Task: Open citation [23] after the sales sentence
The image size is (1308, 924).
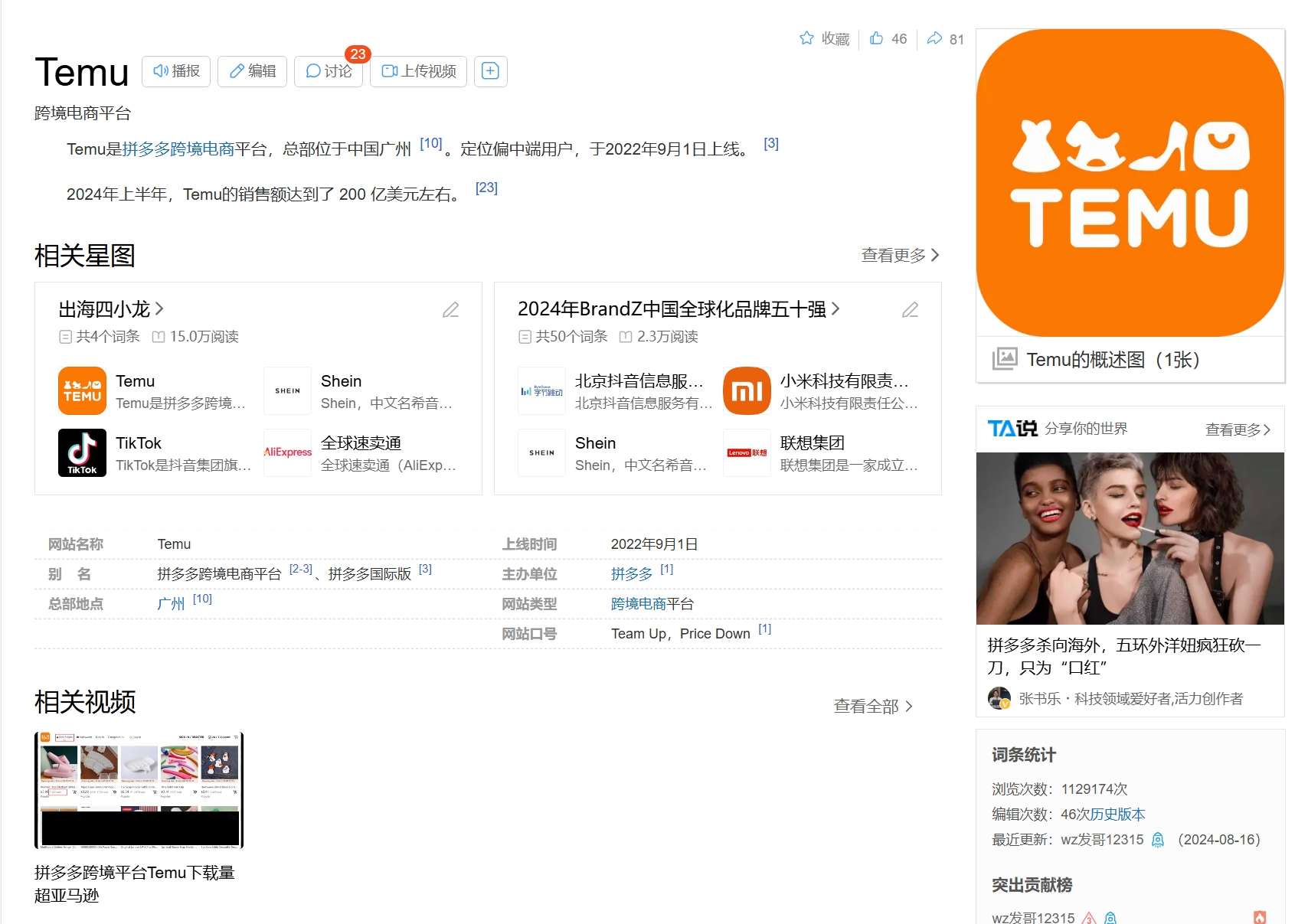Action: coord(486,188)
